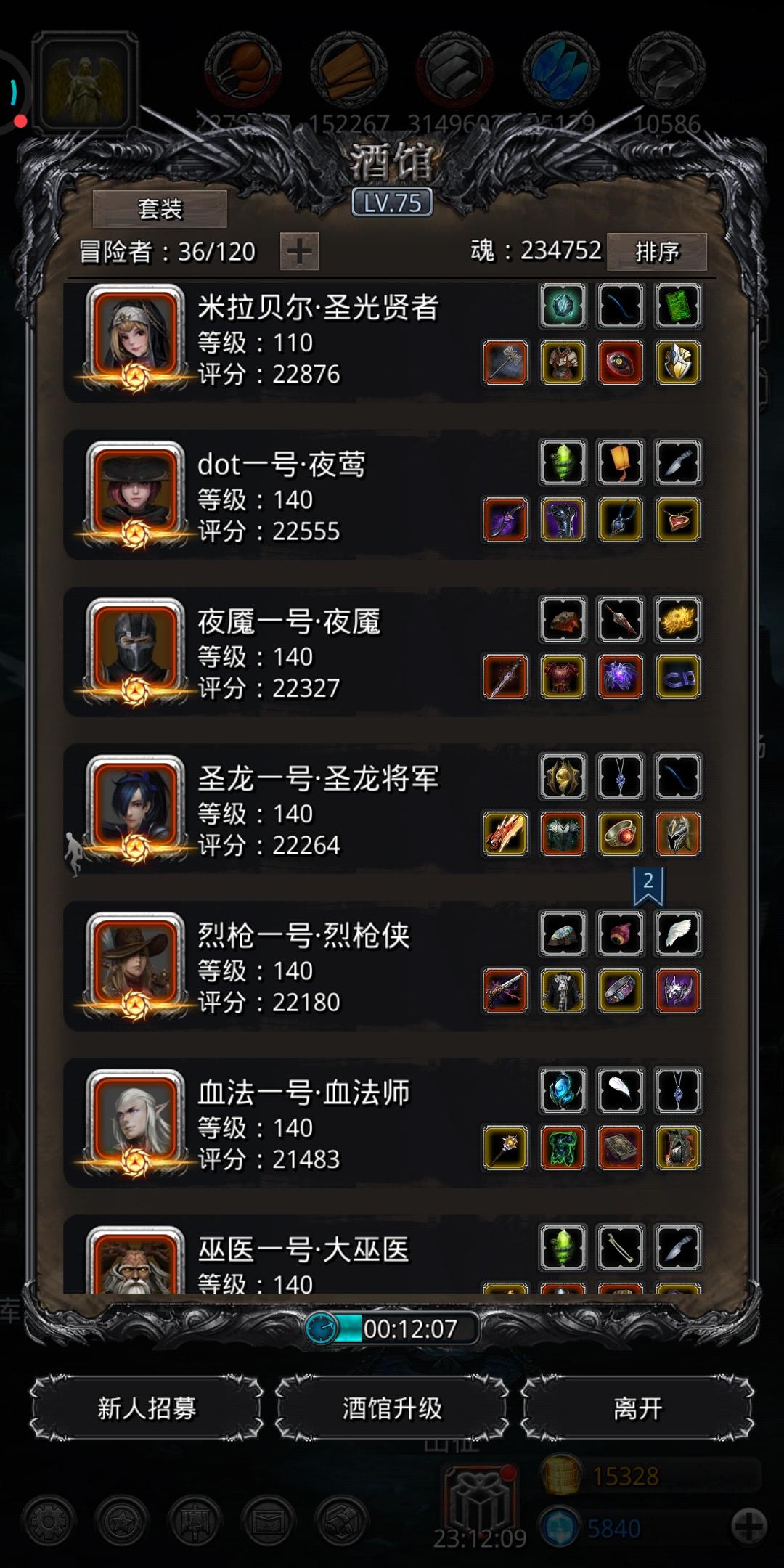Click the heart necklace icon of dot一号
Viewport: 784px width, 1568px height.
(x=678, y=520)
